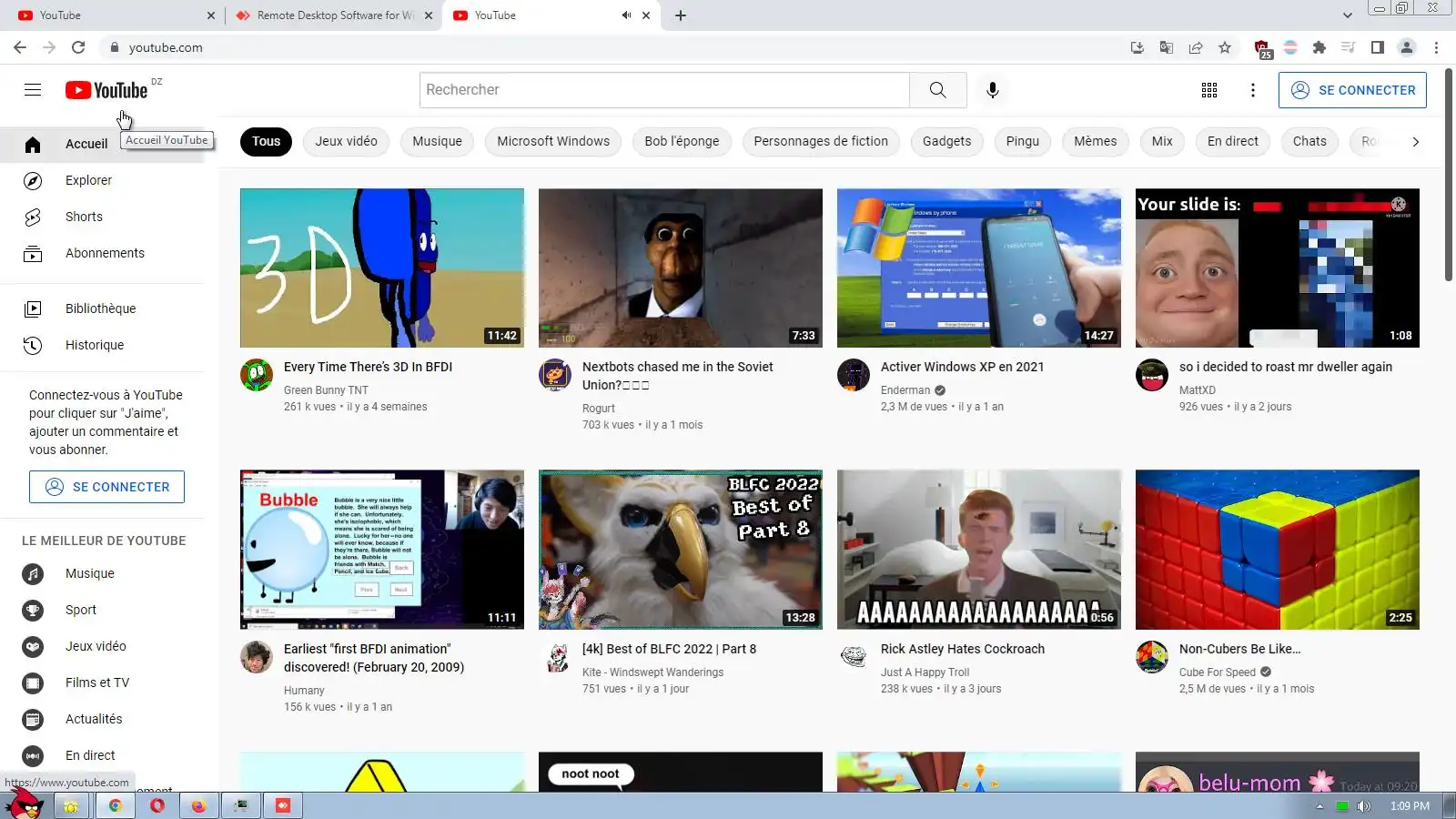Click the search magnifier button

pyautogui.click(x=938, y=90)
